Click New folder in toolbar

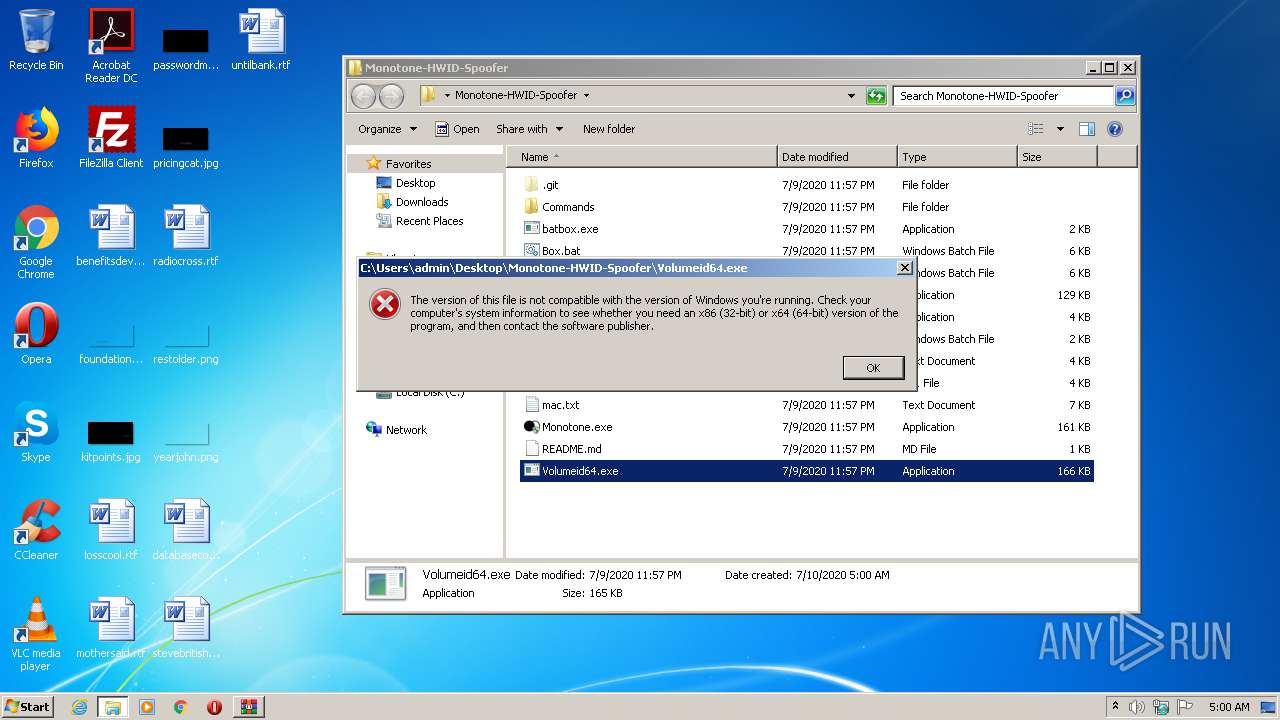tap(609, 129)
